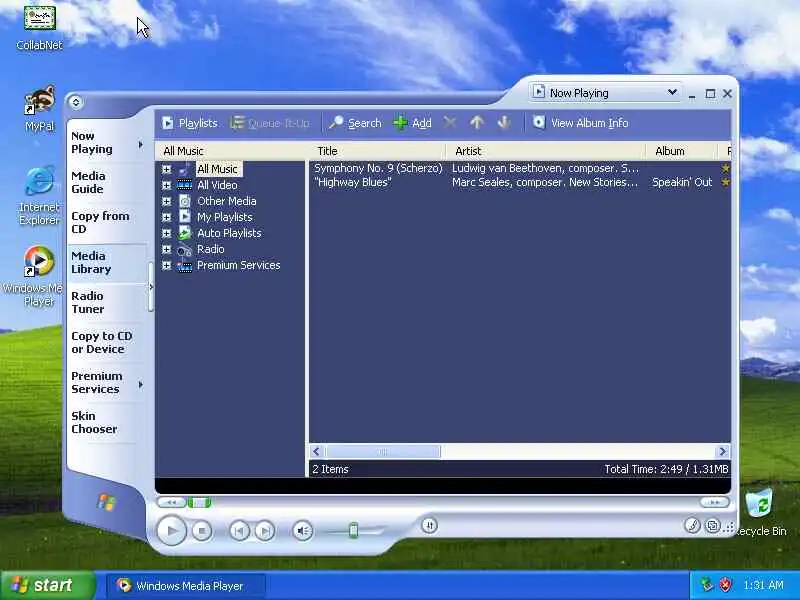Click the Search toolbar button
The width and height of the screenshot is (800, 600).
click(x=355, y=123)
